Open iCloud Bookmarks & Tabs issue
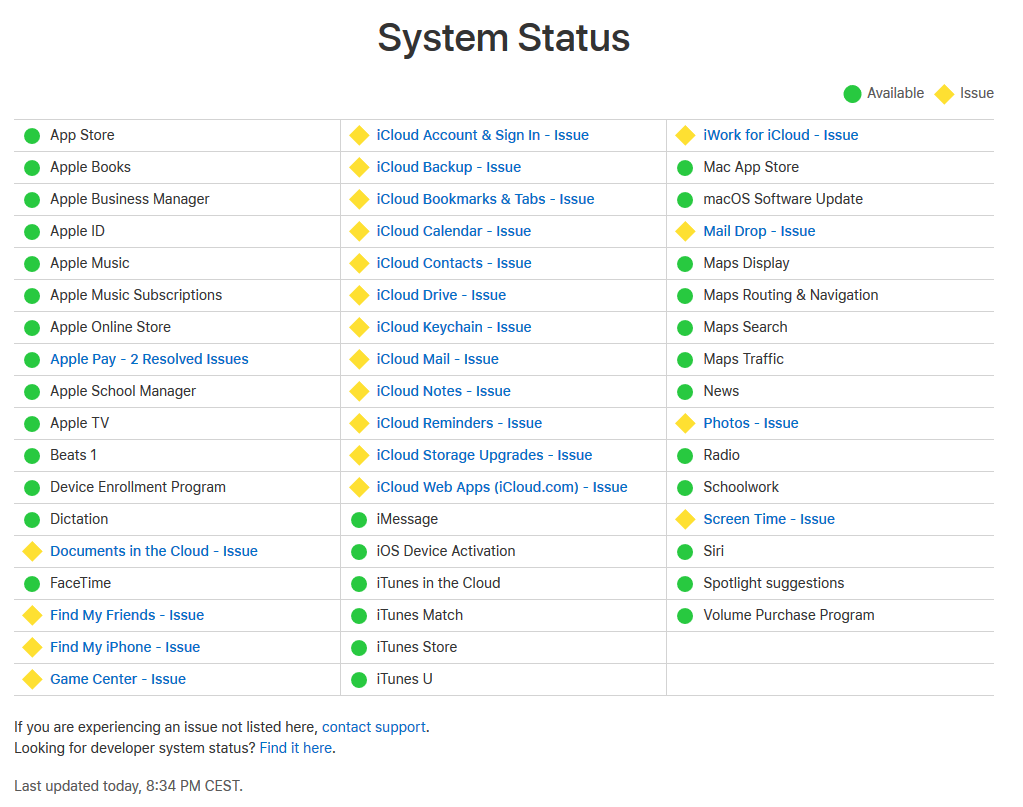Screen dimensions: 1023x807 tap(485, 199)
